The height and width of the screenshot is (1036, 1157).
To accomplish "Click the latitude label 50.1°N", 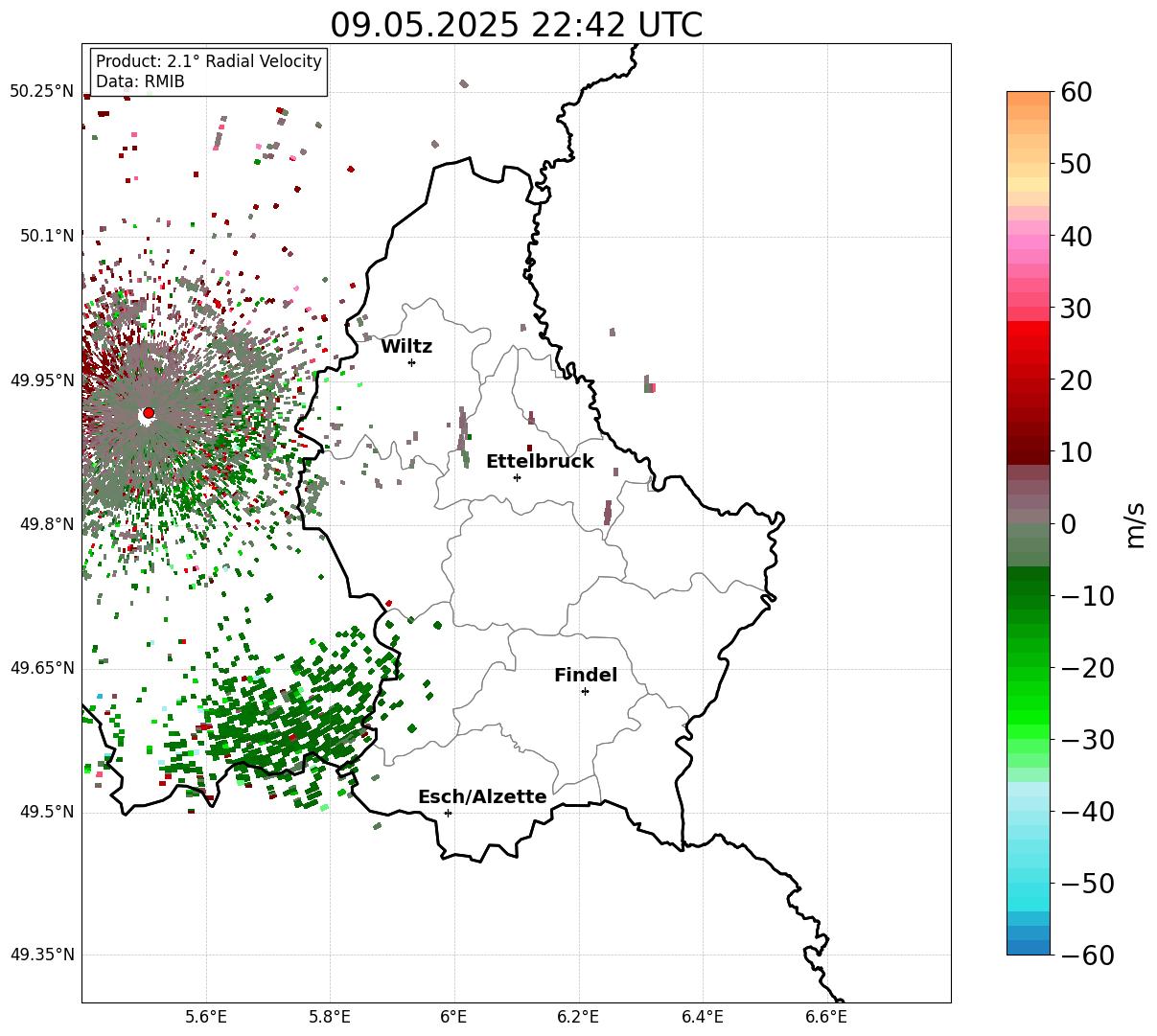I will (x=46, y=236).
